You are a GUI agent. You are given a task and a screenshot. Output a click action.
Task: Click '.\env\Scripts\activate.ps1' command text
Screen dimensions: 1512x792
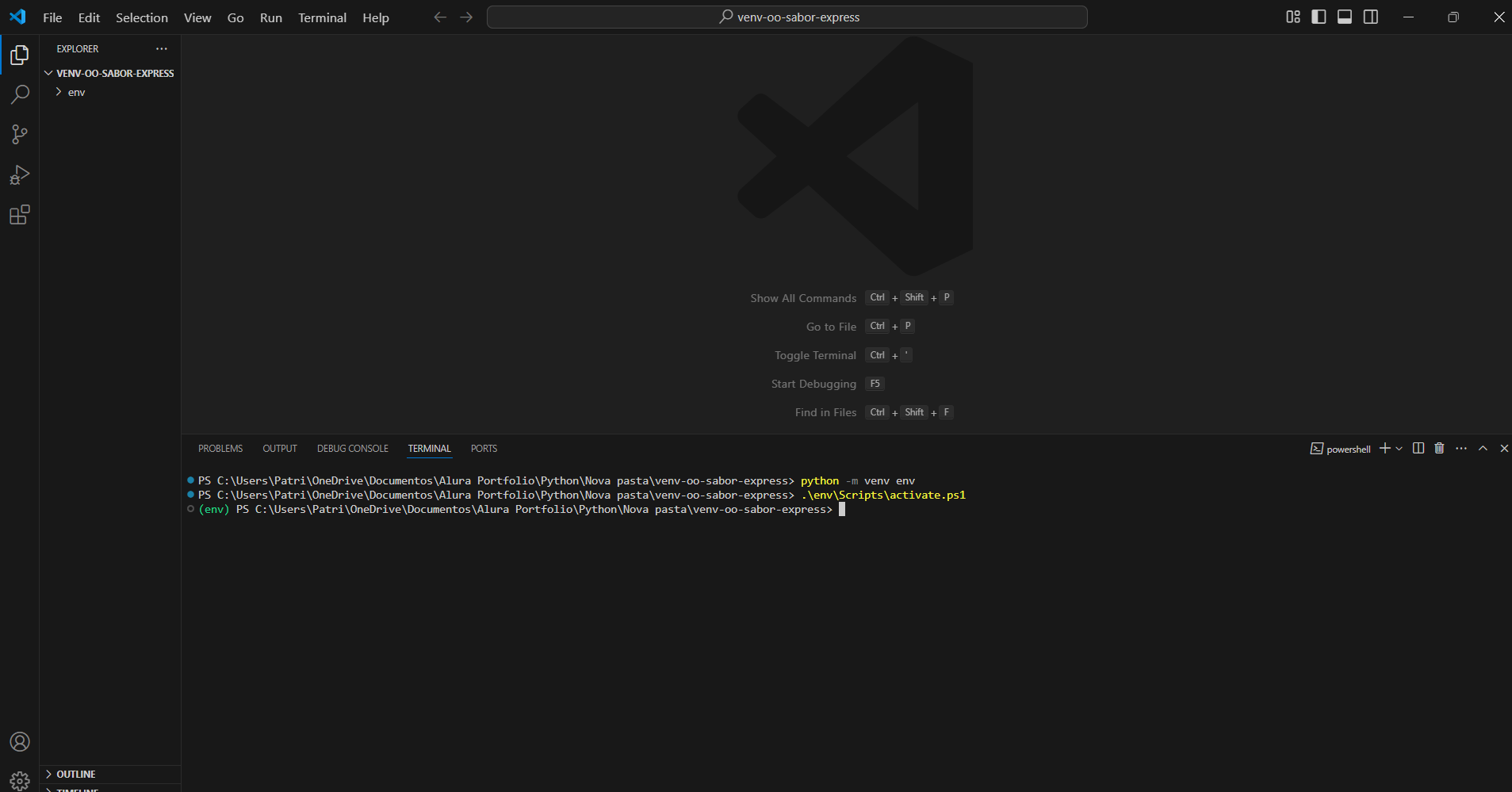[883, 495]
